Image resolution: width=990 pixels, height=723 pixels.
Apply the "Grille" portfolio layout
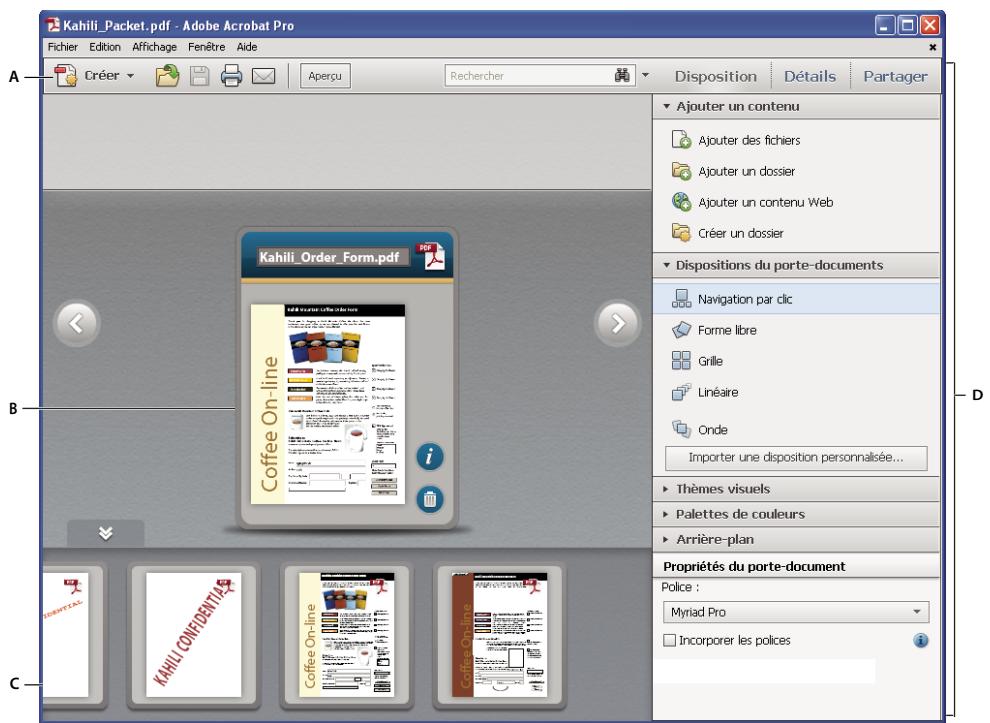tap(713, 359)
